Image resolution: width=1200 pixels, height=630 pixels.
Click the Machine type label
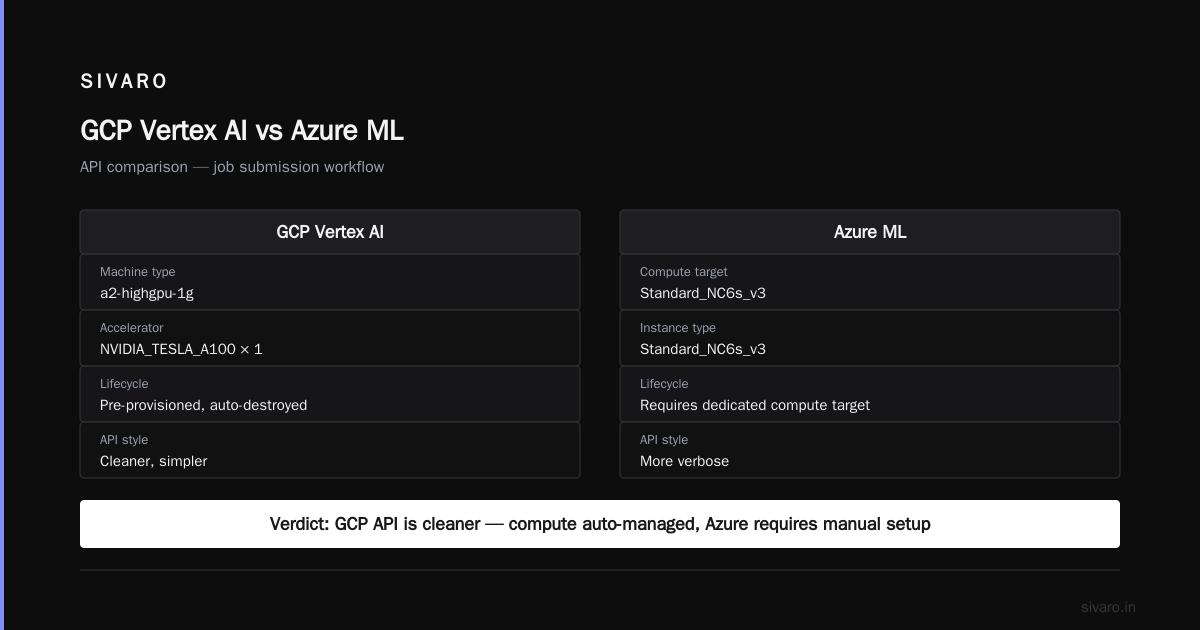click(x=137, y=272)
